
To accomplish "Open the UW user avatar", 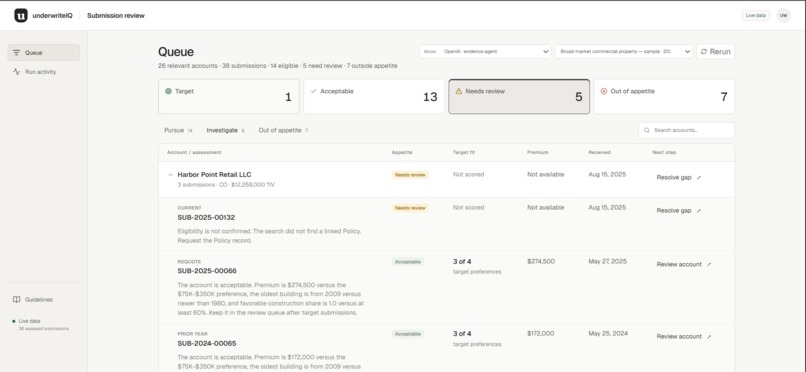I will [783, 15].
